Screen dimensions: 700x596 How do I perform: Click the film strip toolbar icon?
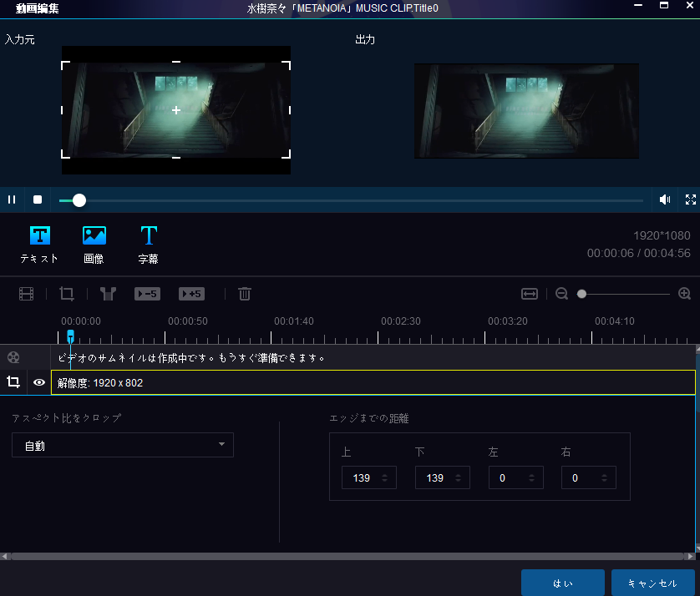[26, 294]
